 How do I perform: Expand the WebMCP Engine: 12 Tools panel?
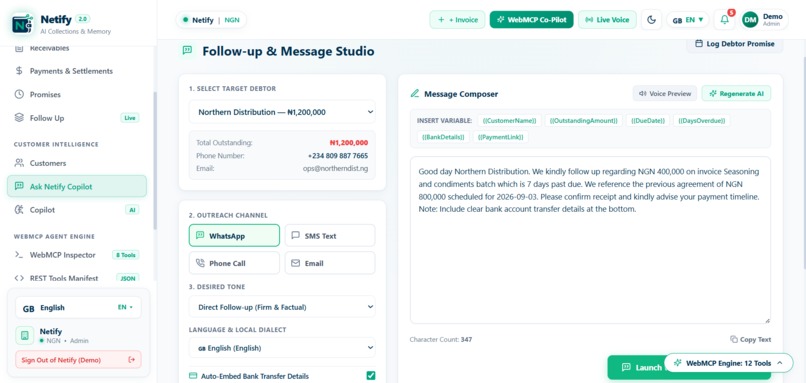pyautogui.click(x=728, y=363)
